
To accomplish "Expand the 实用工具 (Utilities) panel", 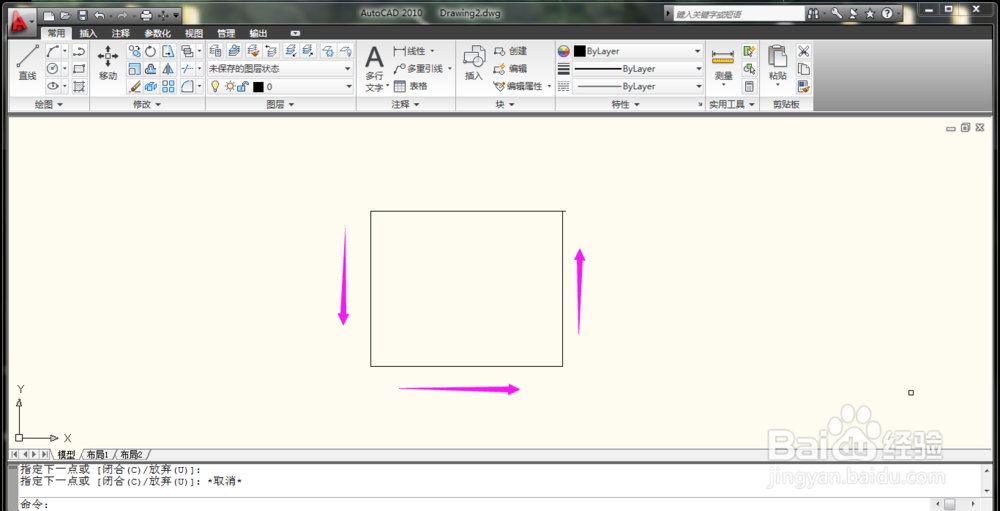I will (732, 105).
